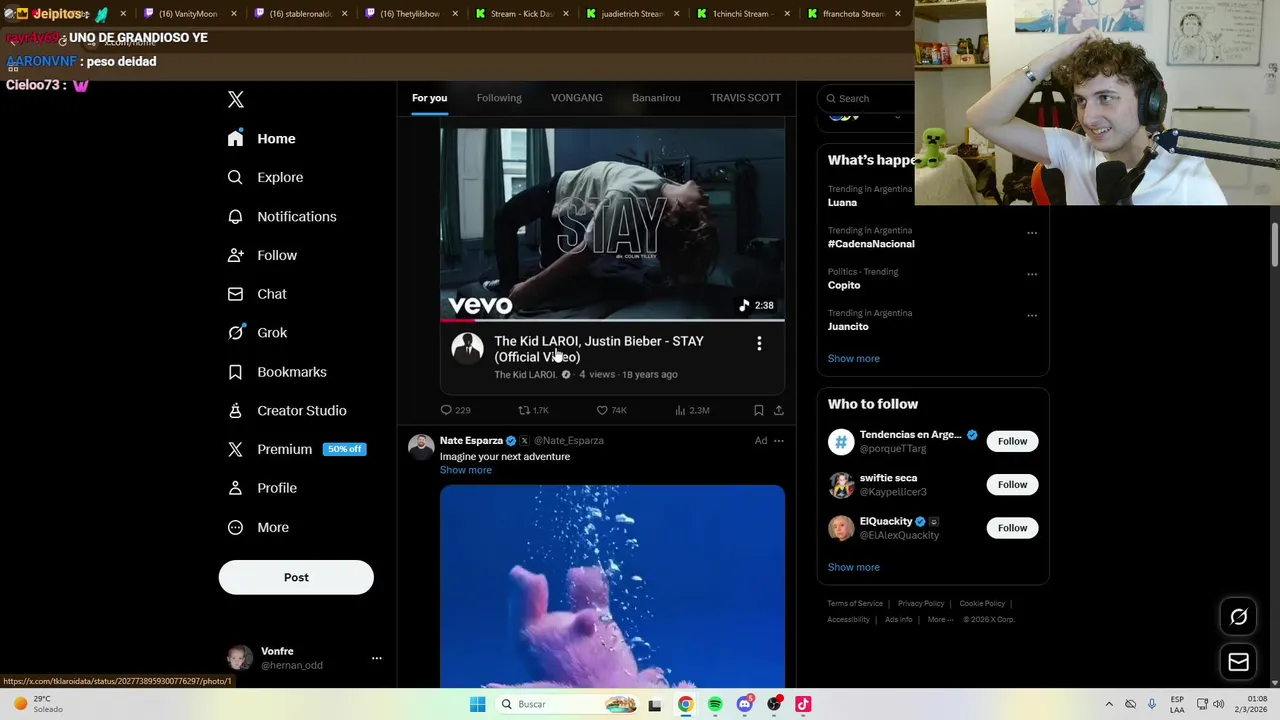The width and height of the screenshot is (1280, 720).
Task: Play the STAY video thumbnail
Action: [x=612, y=222]
